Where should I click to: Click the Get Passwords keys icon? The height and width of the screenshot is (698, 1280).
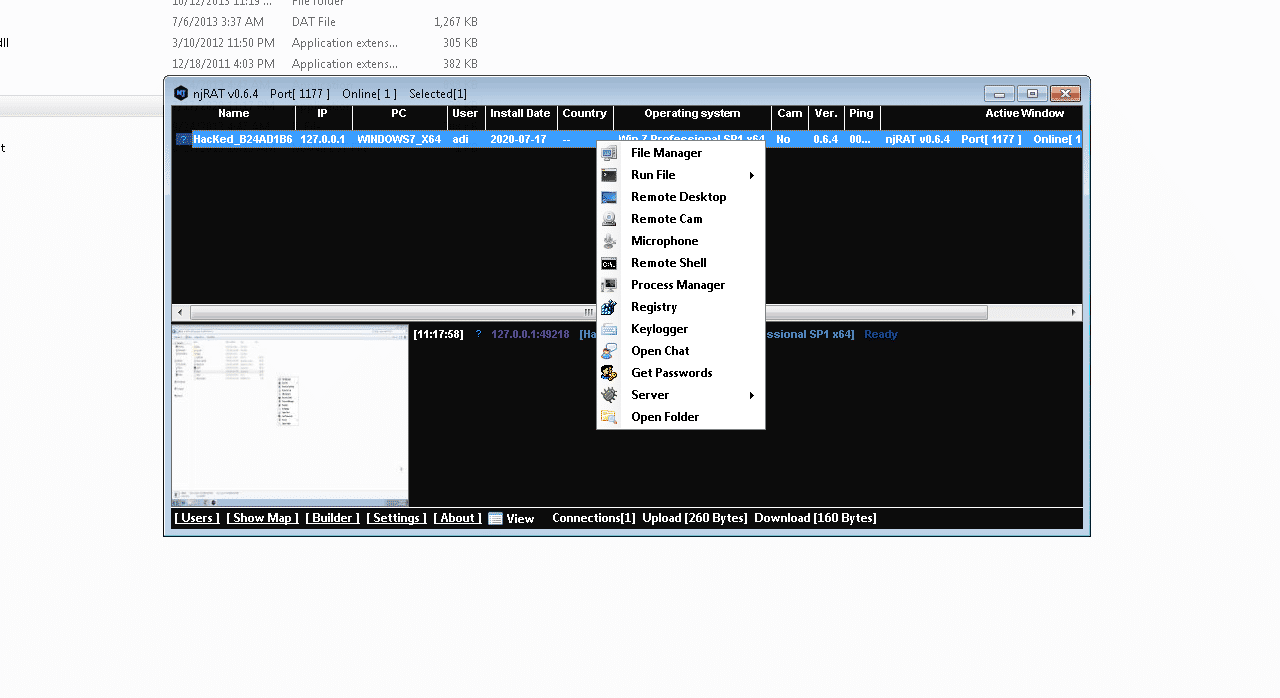(609, 372)
